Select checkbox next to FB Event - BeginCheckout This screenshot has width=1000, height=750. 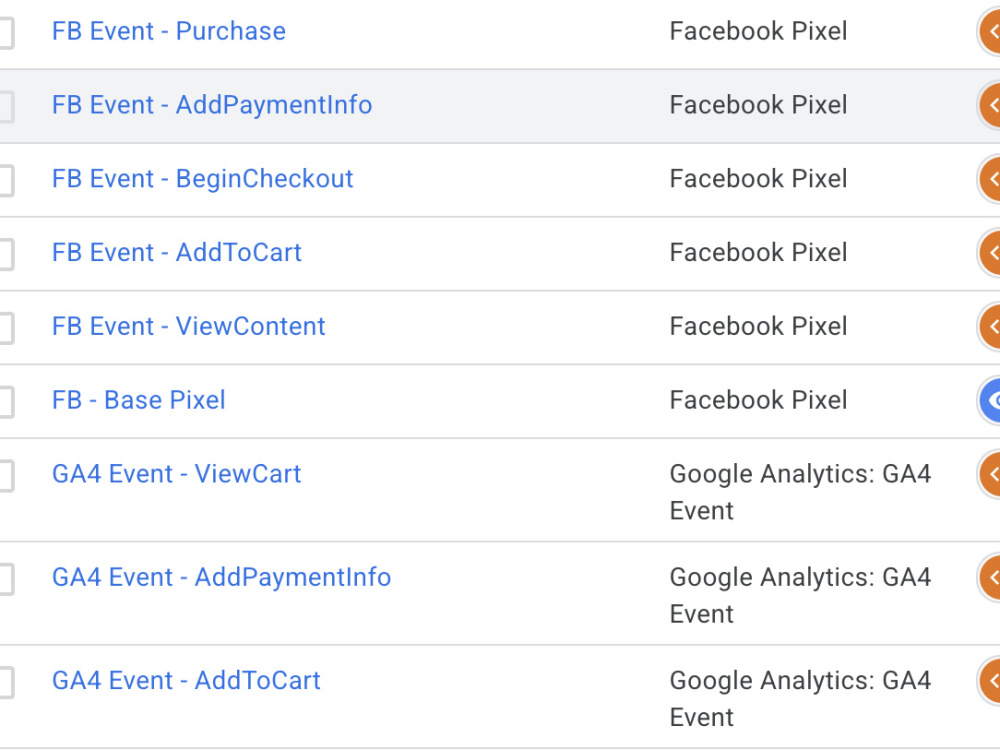pos(6,180)
